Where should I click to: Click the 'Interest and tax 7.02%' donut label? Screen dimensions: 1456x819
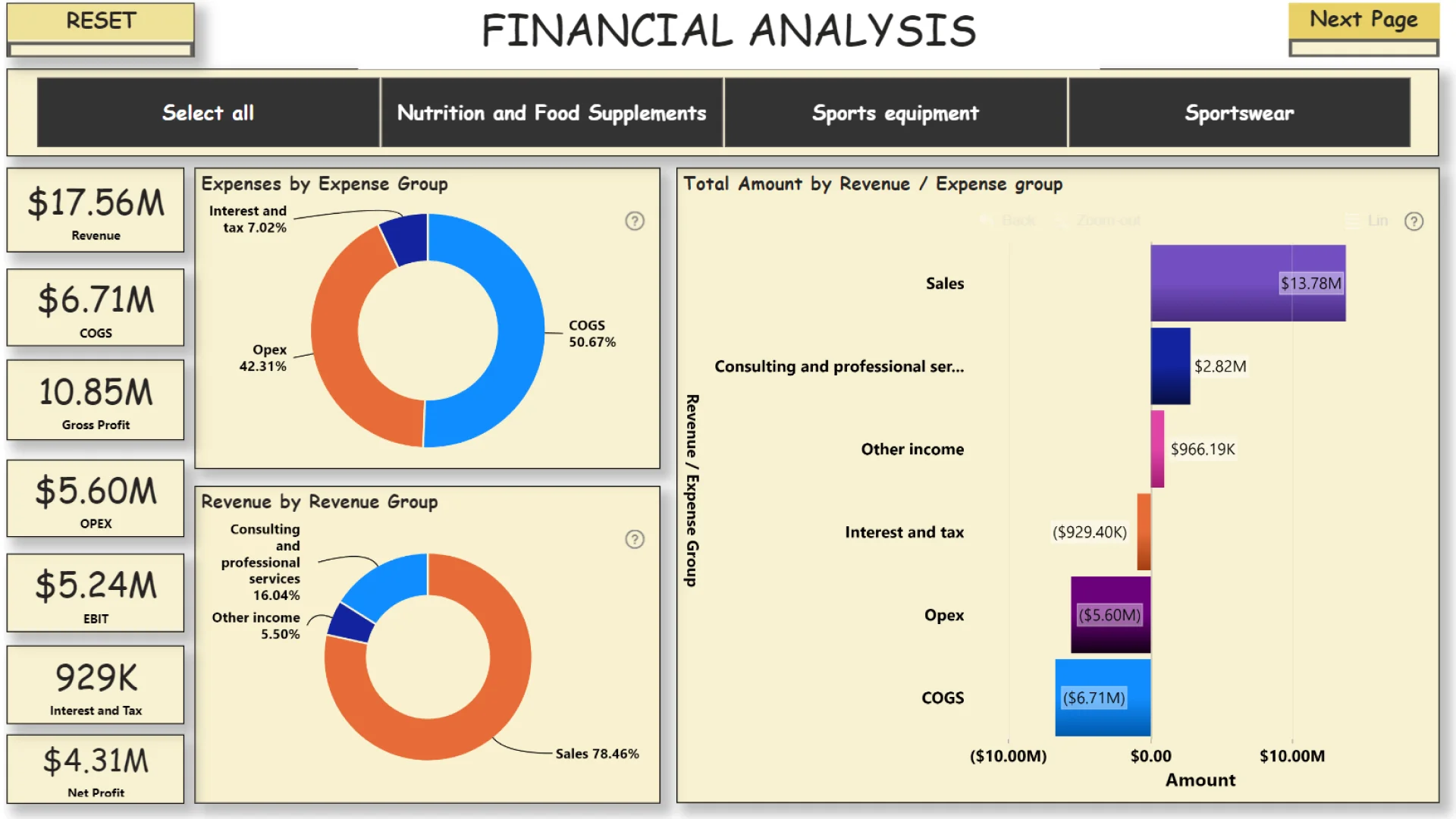coord(248,219)
